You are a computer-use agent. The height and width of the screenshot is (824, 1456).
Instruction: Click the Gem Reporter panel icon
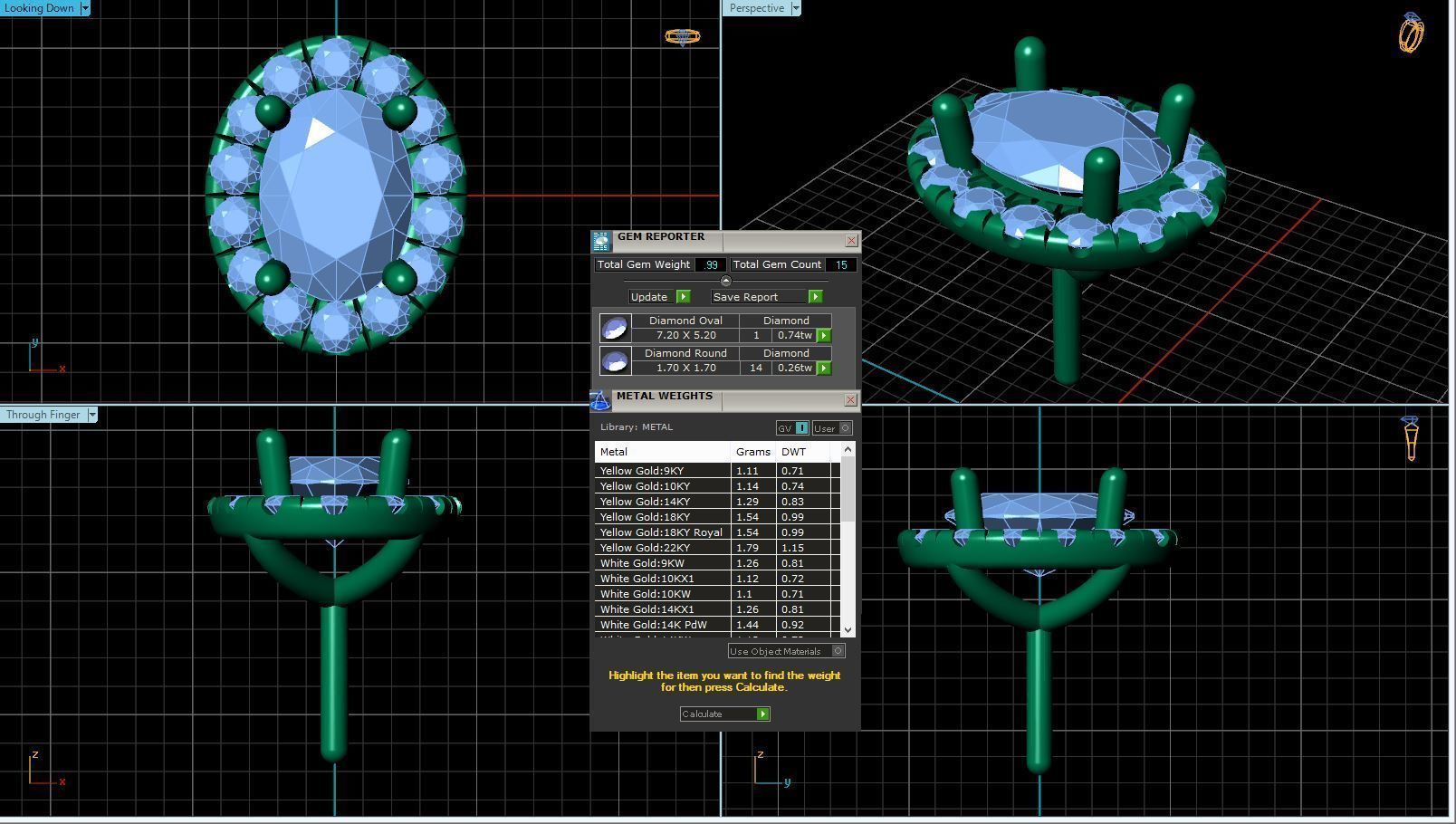(601, 241)
